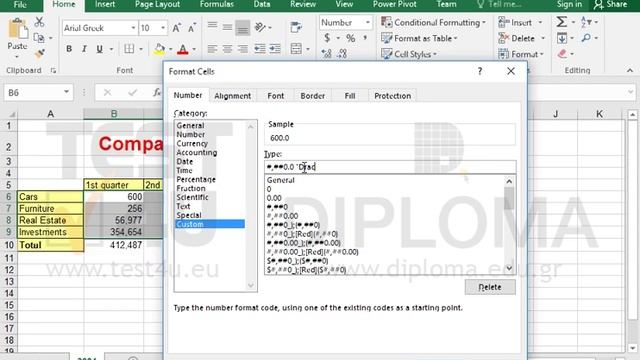Image resolution: width=640 pixels, height=360 pixels.
Task: Center text horizontally icon
Action: 227,49
